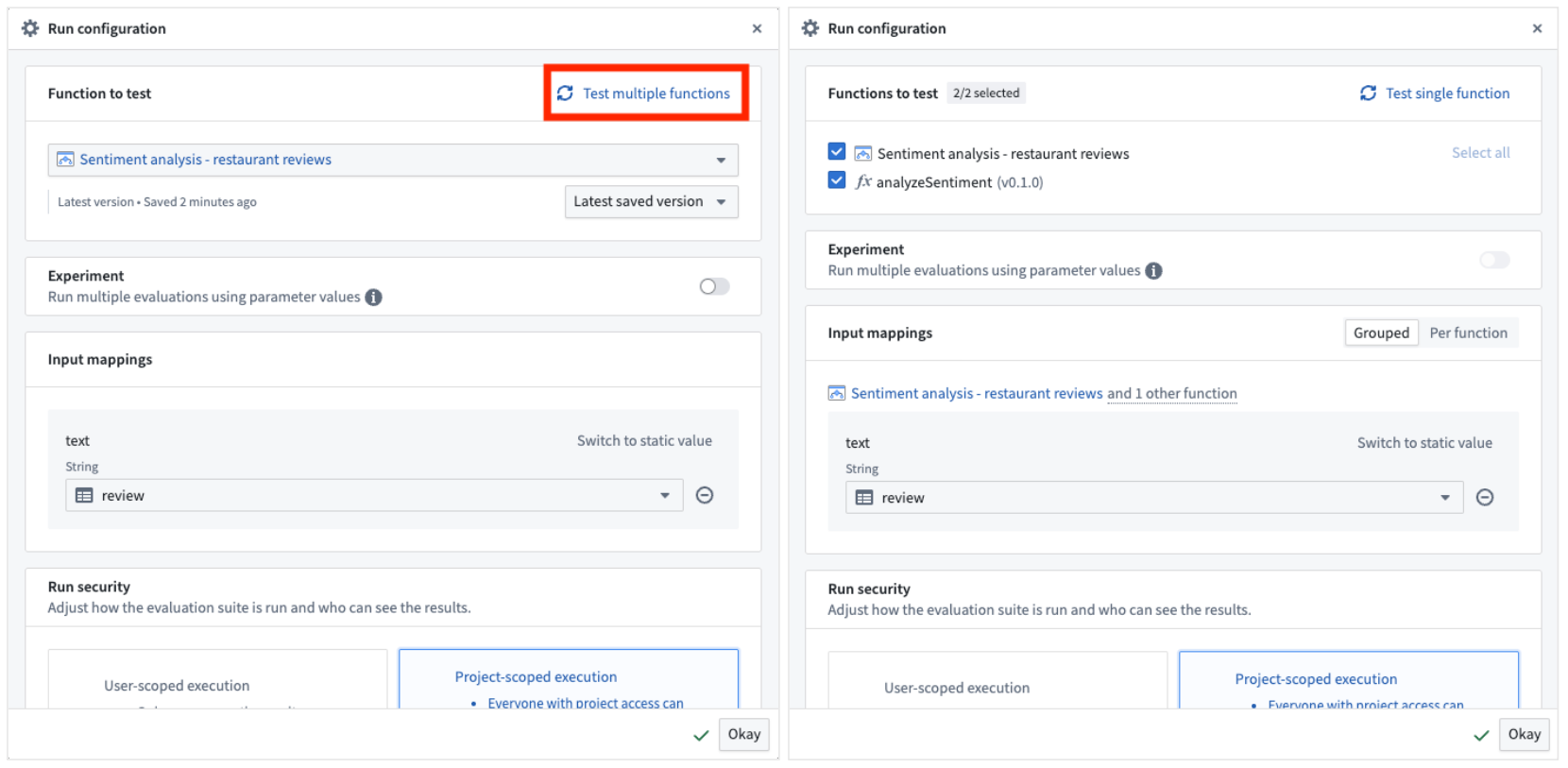
Task: Select the Grouped input mappings tab
Action: tap(1380, 333)
